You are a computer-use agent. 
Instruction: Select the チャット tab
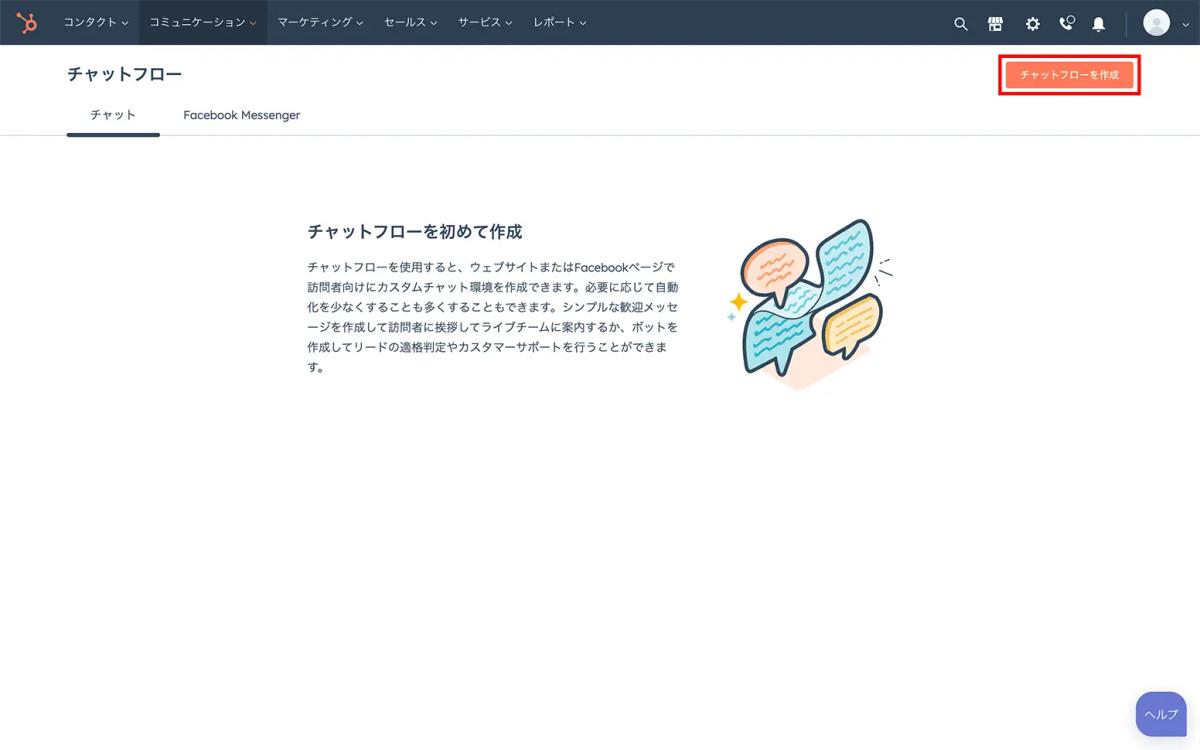click(113, 115)
